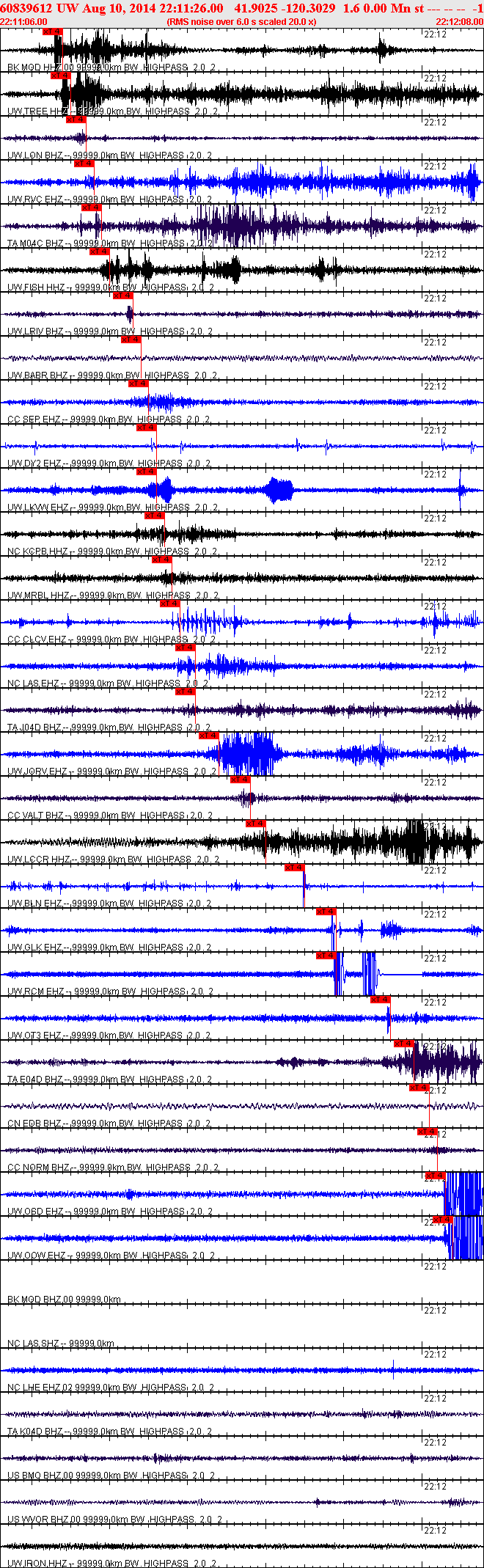Click the red pick flag on UW GLK trace
This screenshot has width=484, height=1568.
pos(326,912)
